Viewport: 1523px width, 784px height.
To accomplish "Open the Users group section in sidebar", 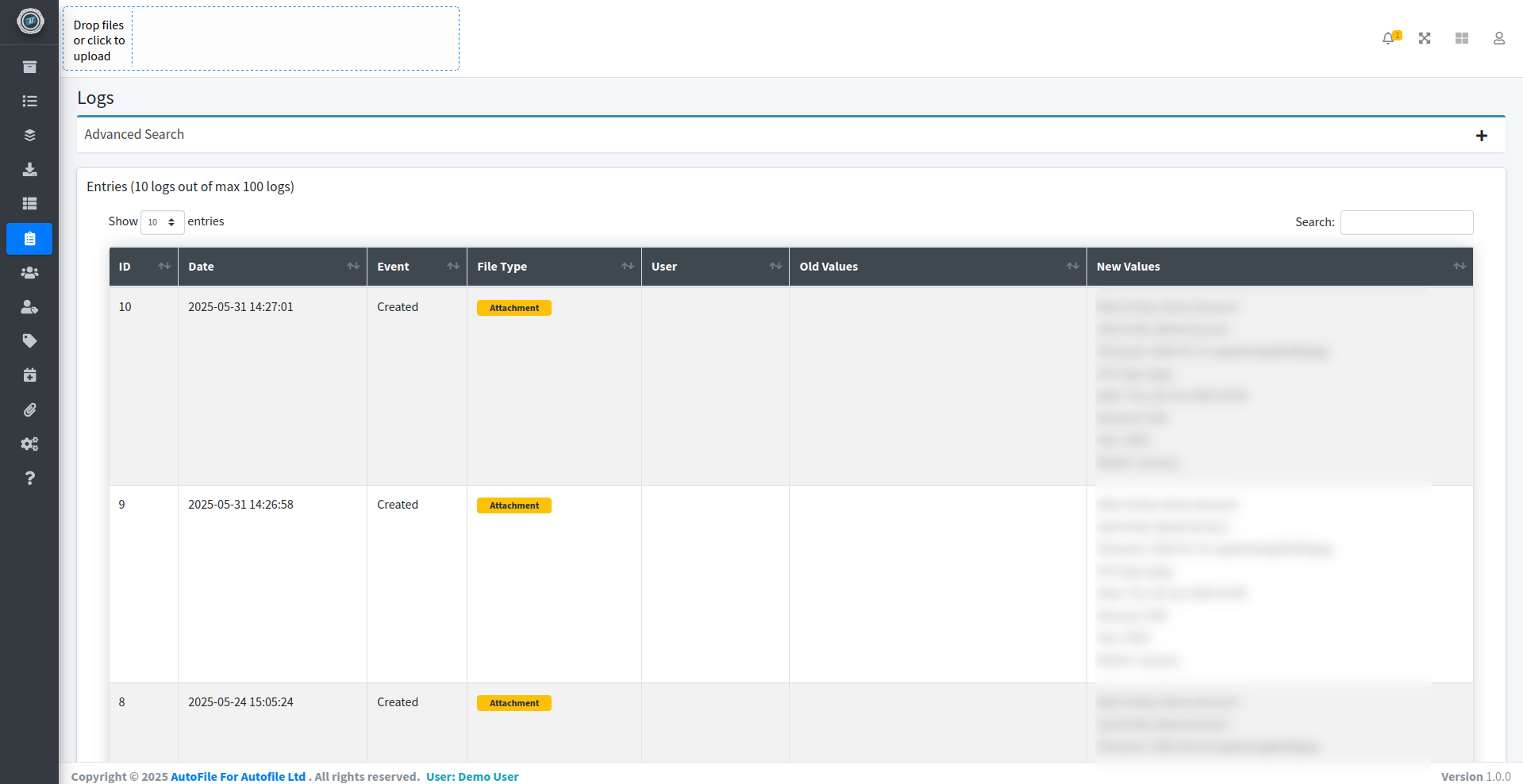I will [x=29, y=272].
